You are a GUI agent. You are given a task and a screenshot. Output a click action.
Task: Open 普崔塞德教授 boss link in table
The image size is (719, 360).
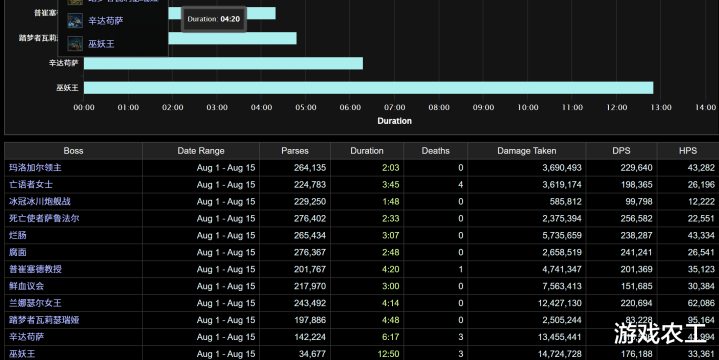(x=35, y=270)
